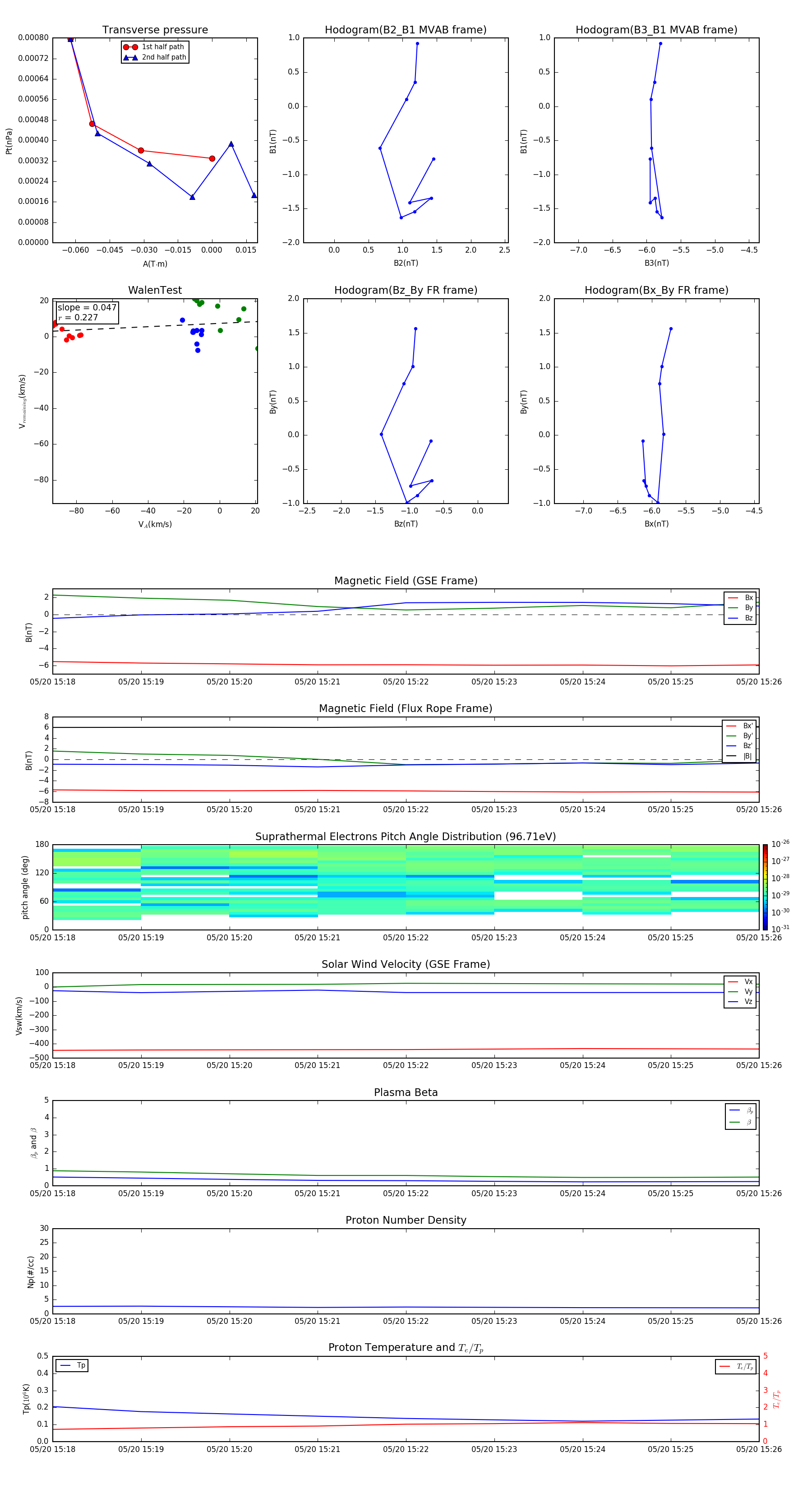Click 'Hodogram(Bx_By FR frame)' title

pos(656,290)
